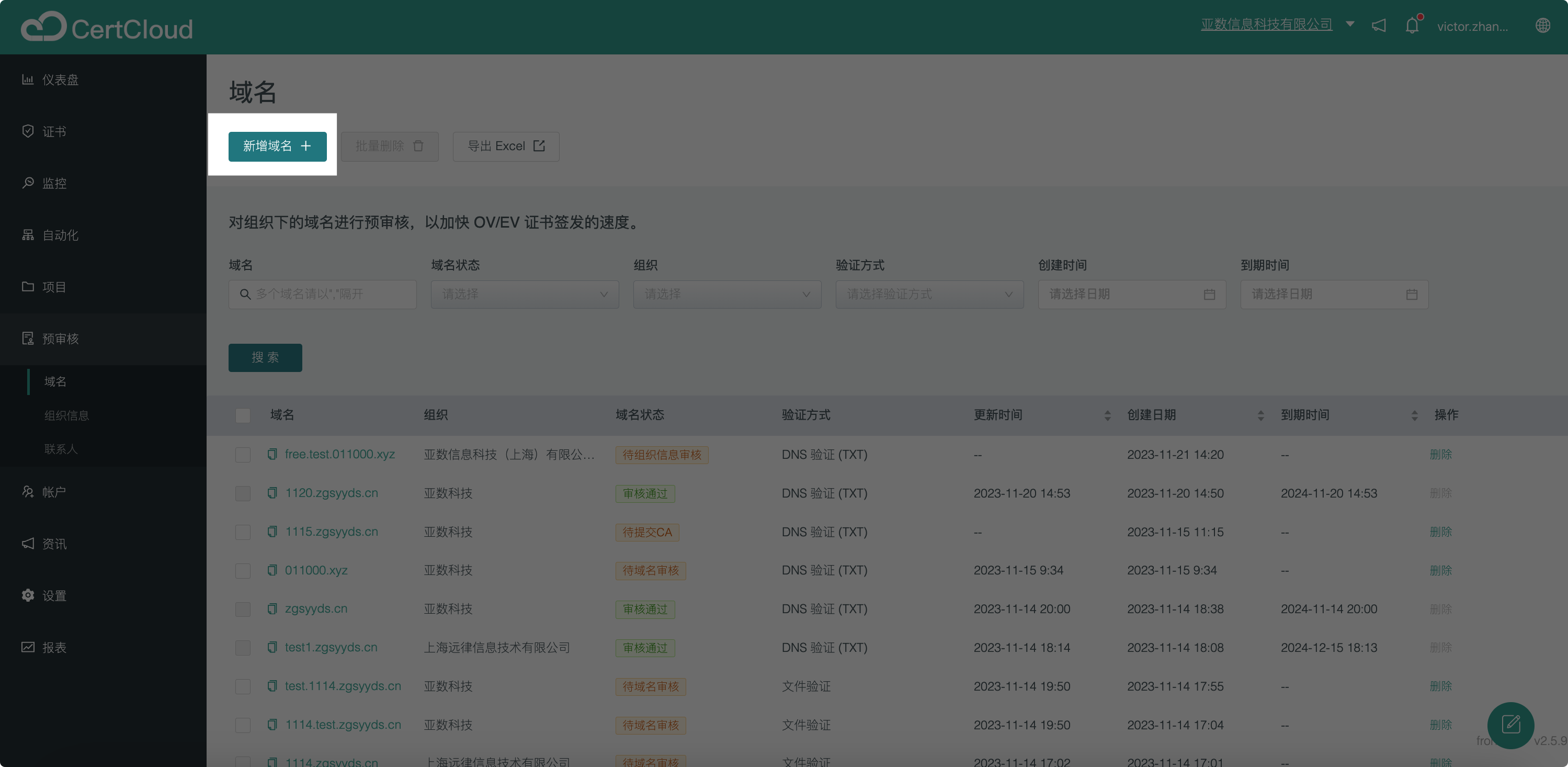Check the checkbox next to zgsyyds.cn
This screenshot has width=1568, height=767.
pos(243,608)
